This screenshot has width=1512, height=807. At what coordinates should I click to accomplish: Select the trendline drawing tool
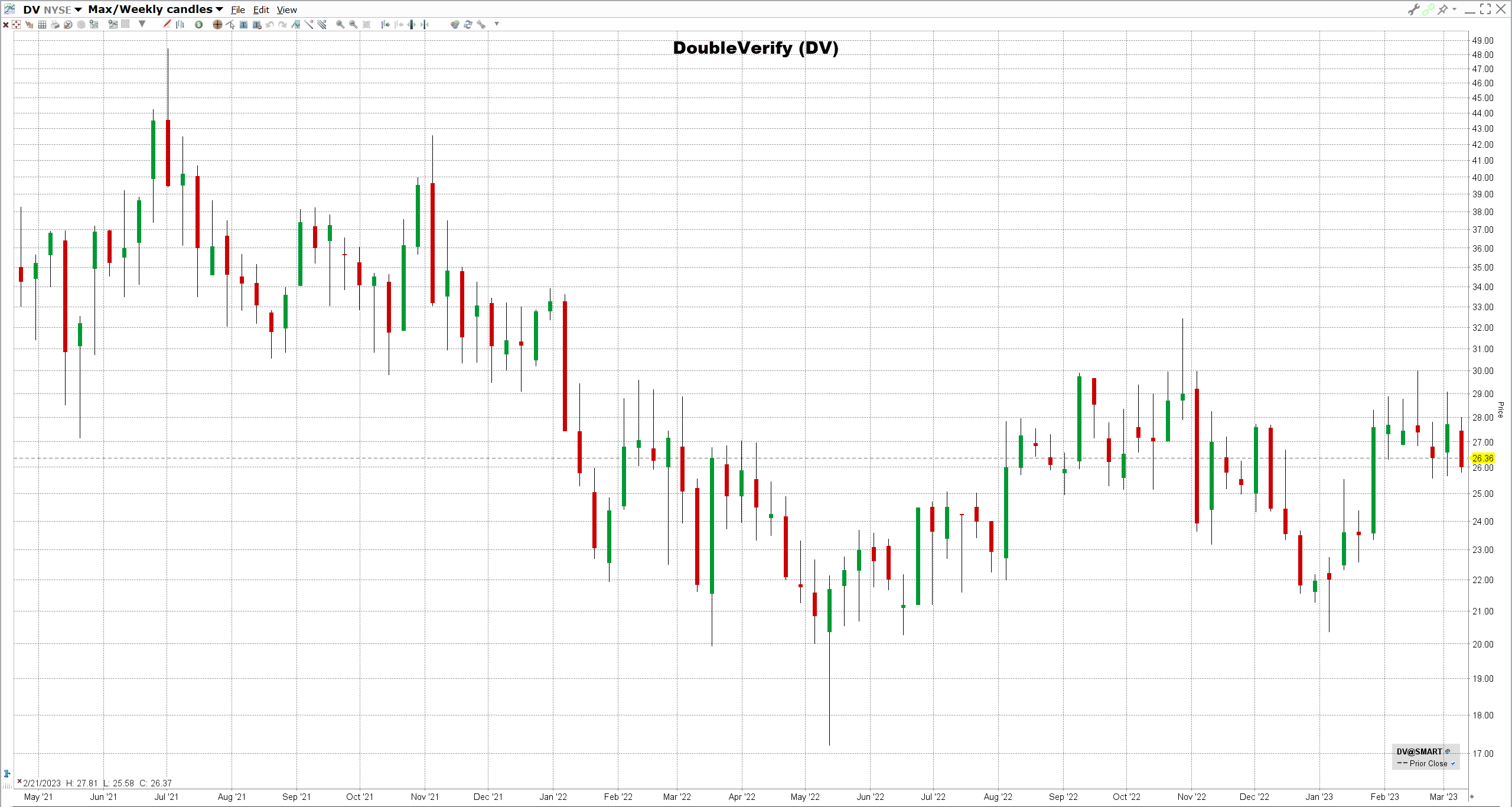(x=308, y=24)
